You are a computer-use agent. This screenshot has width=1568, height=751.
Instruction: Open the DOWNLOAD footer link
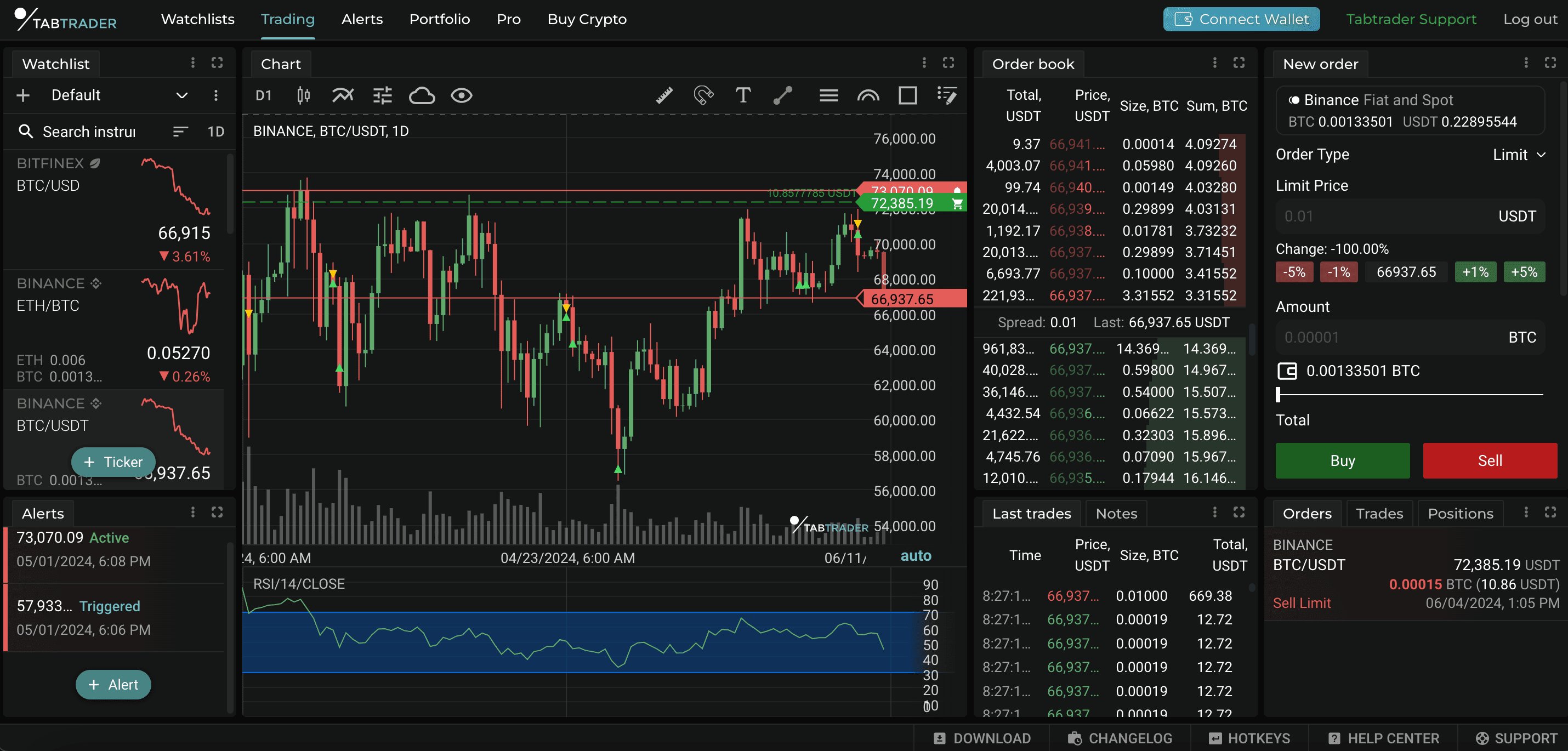pos(982,738)
